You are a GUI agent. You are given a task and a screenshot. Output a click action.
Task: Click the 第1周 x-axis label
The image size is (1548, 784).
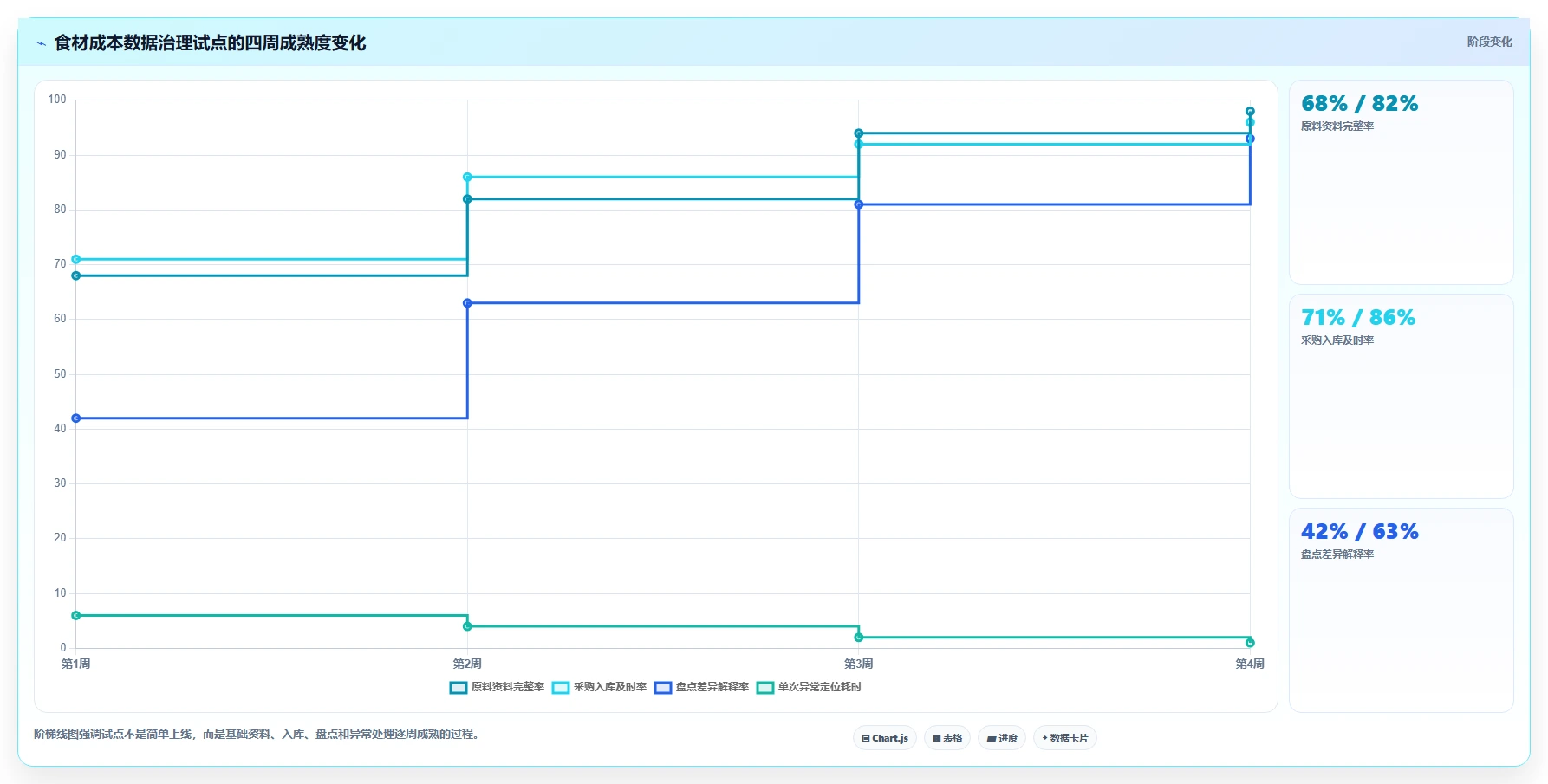click(76, 664)
